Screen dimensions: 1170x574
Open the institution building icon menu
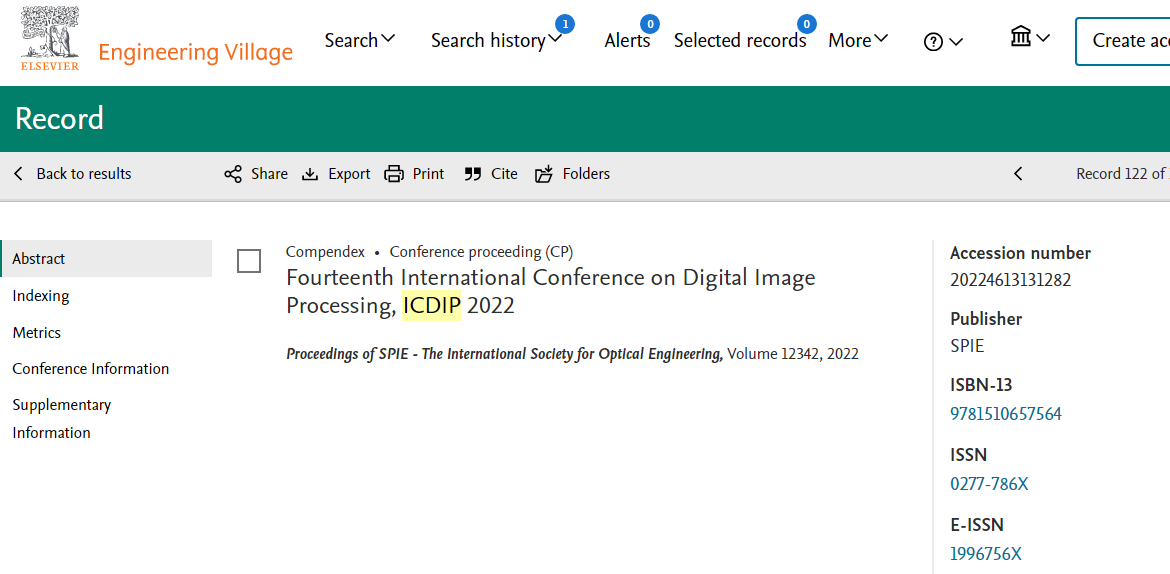pyautogui.click(x=1030, y=37)
